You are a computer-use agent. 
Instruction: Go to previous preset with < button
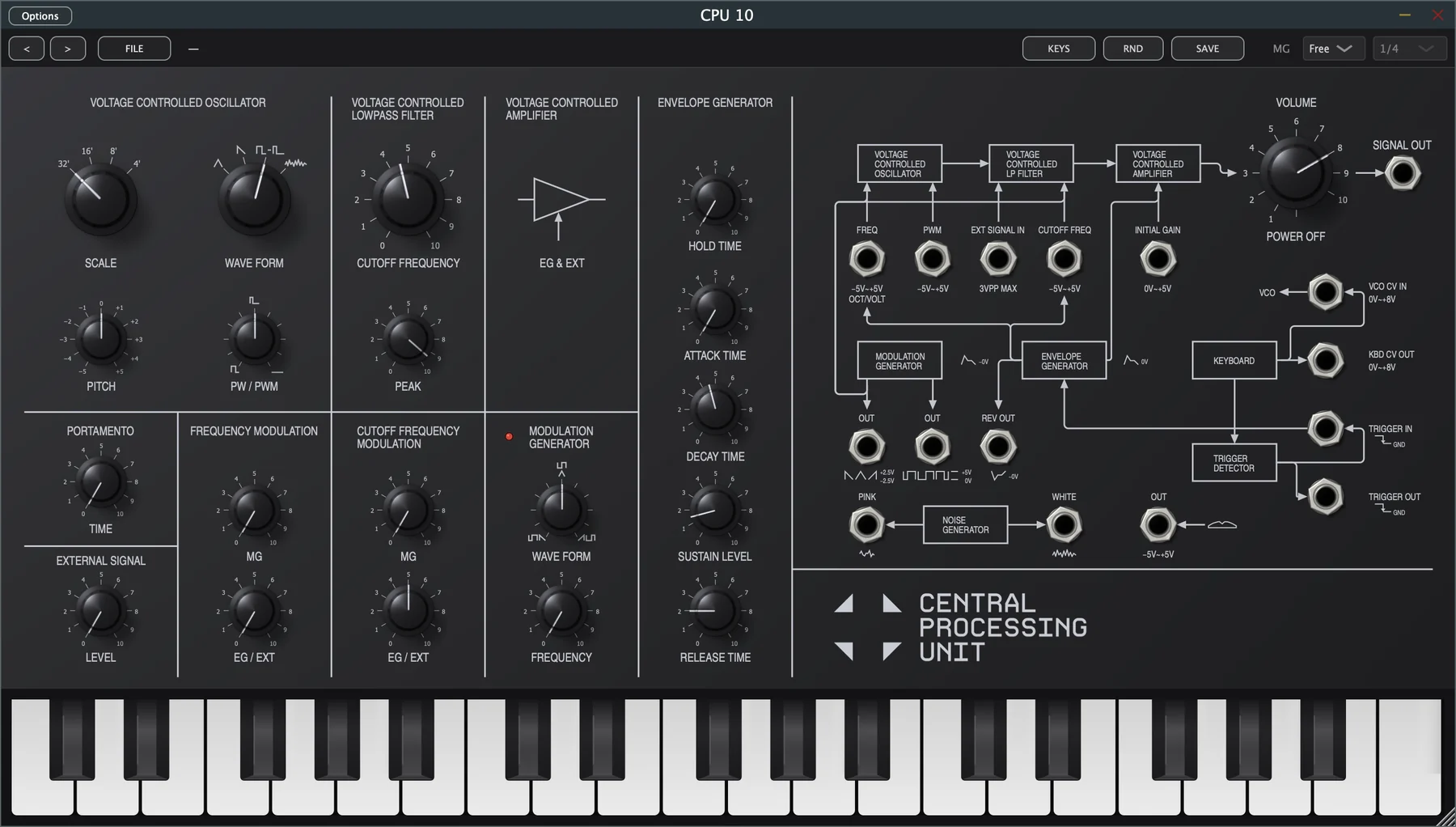(x=27, y=49)
